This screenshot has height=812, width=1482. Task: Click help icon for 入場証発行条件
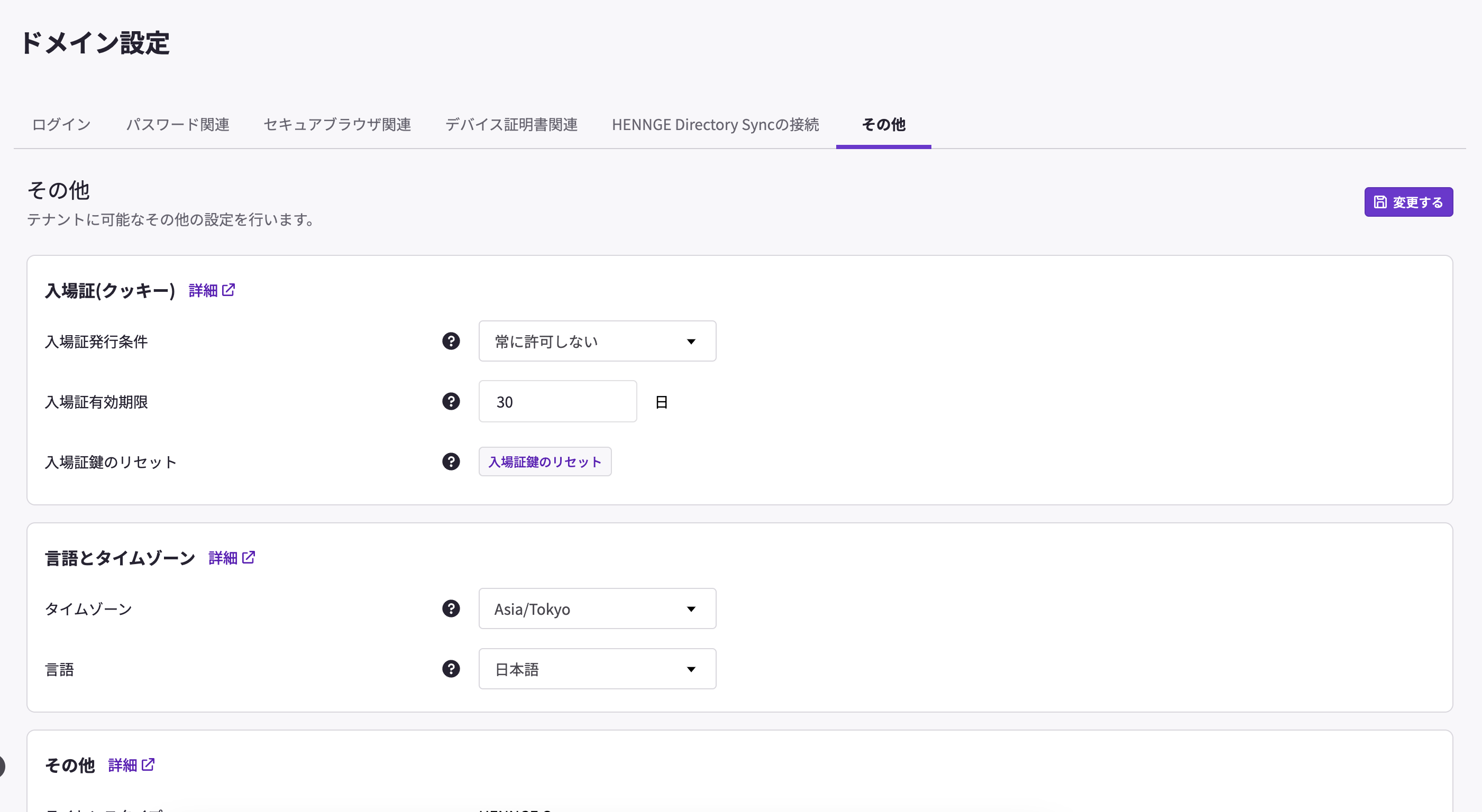(451, 341)
